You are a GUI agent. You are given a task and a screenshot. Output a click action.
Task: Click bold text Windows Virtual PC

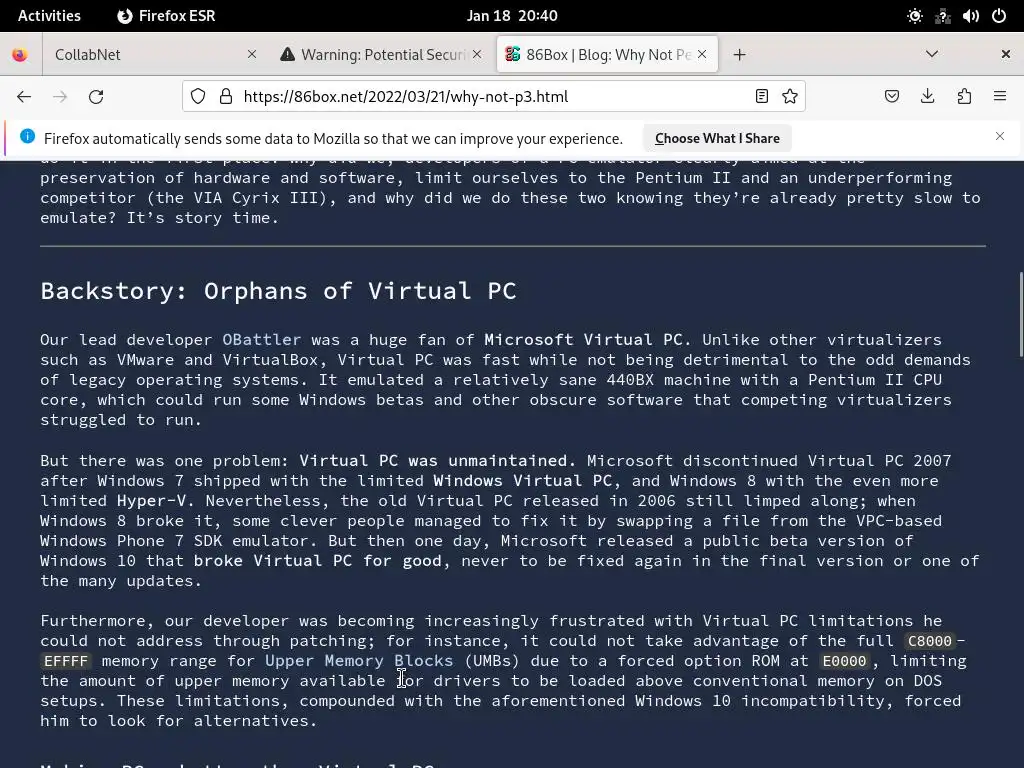[522, 481]
